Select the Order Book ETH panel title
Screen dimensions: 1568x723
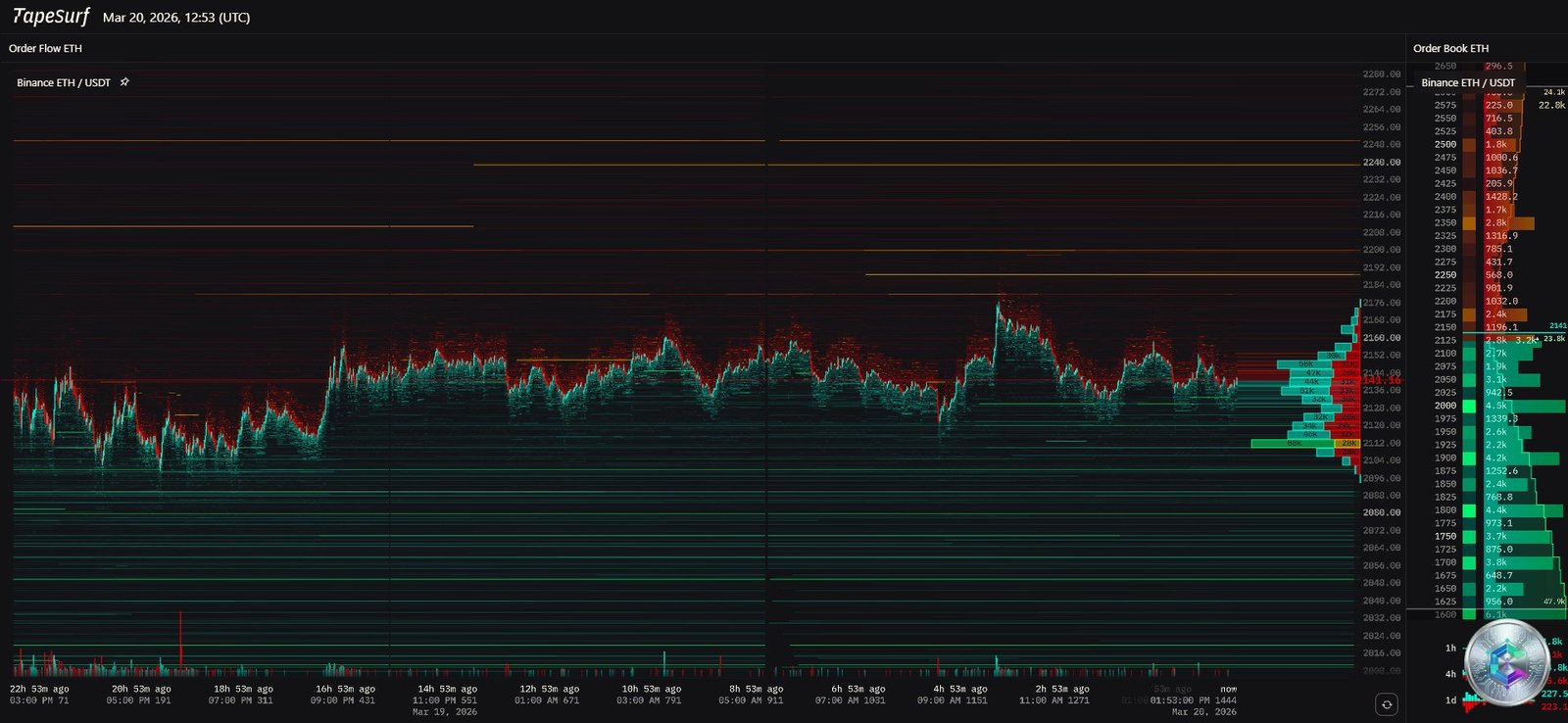[1450, 48]
